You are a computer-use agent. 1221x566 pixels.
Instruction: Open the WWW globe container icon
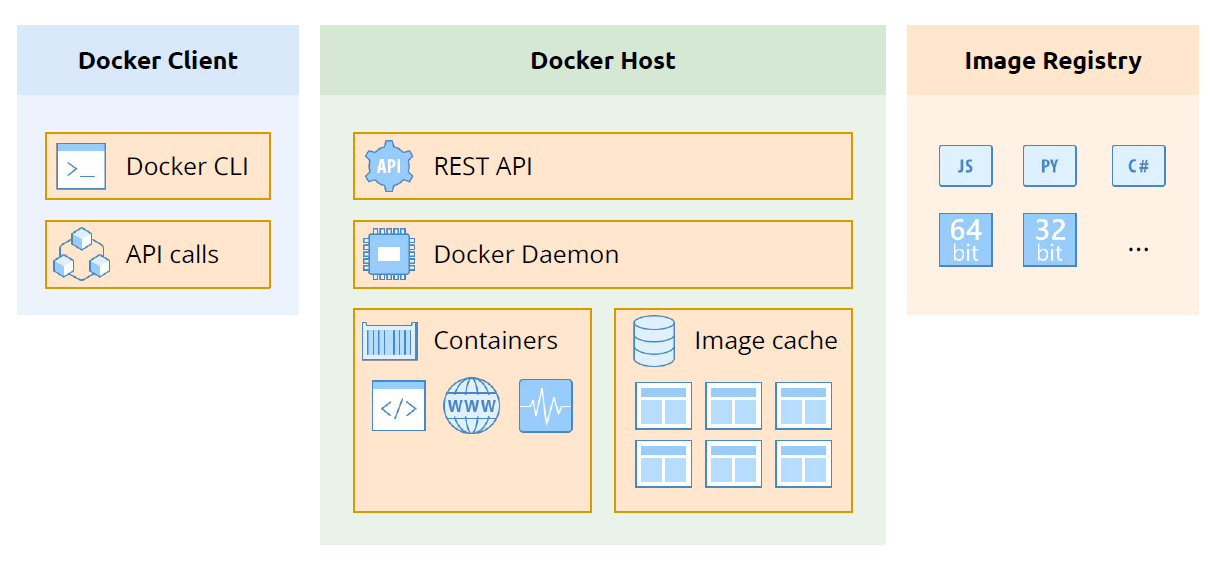click(471, 406)
